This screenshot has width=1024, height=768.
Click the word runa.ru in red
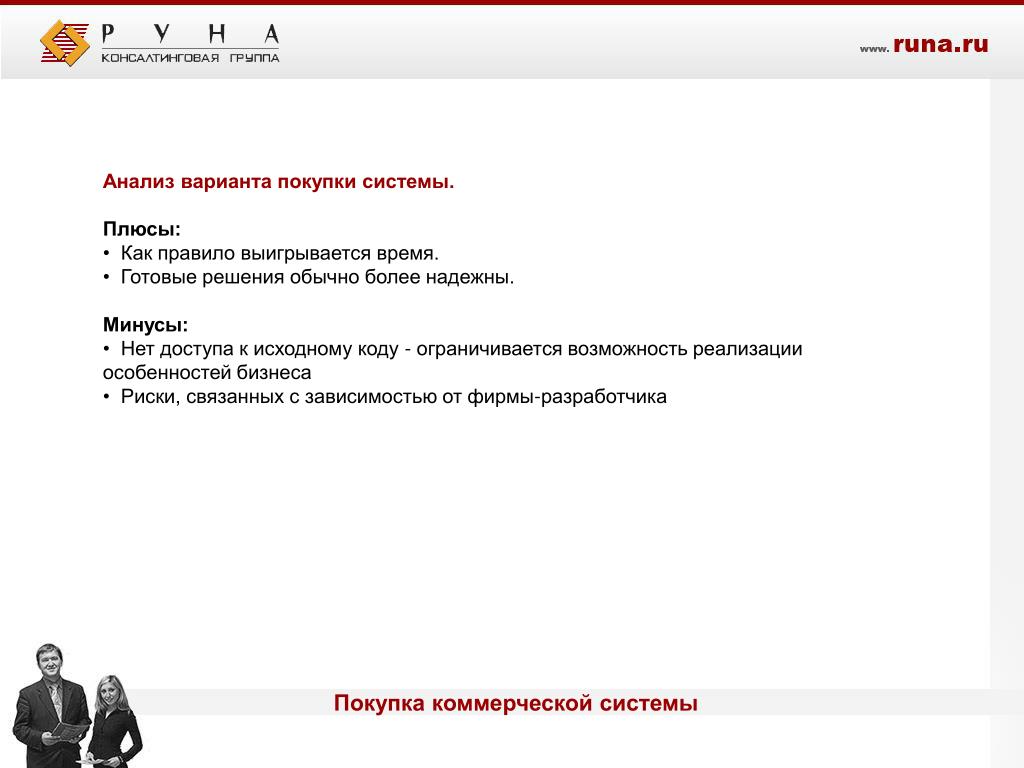940,44
